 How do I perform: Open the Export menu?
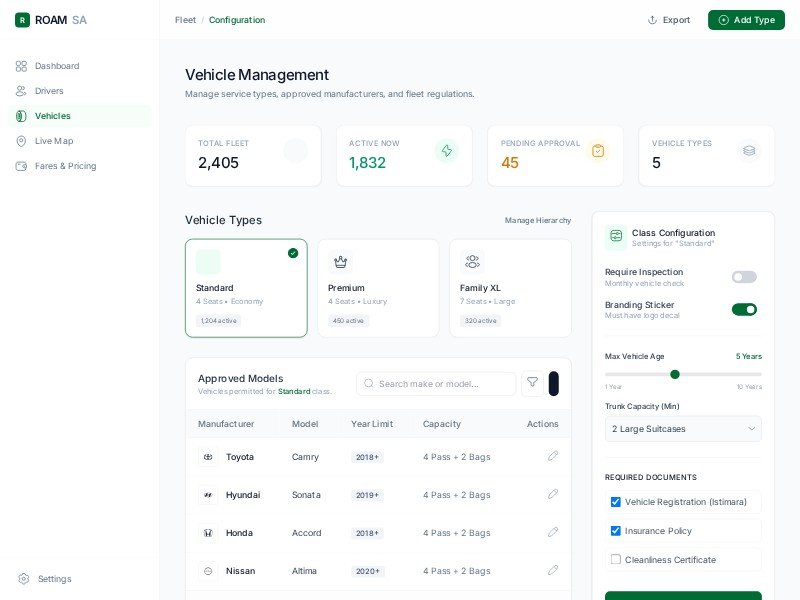(669, 20)
